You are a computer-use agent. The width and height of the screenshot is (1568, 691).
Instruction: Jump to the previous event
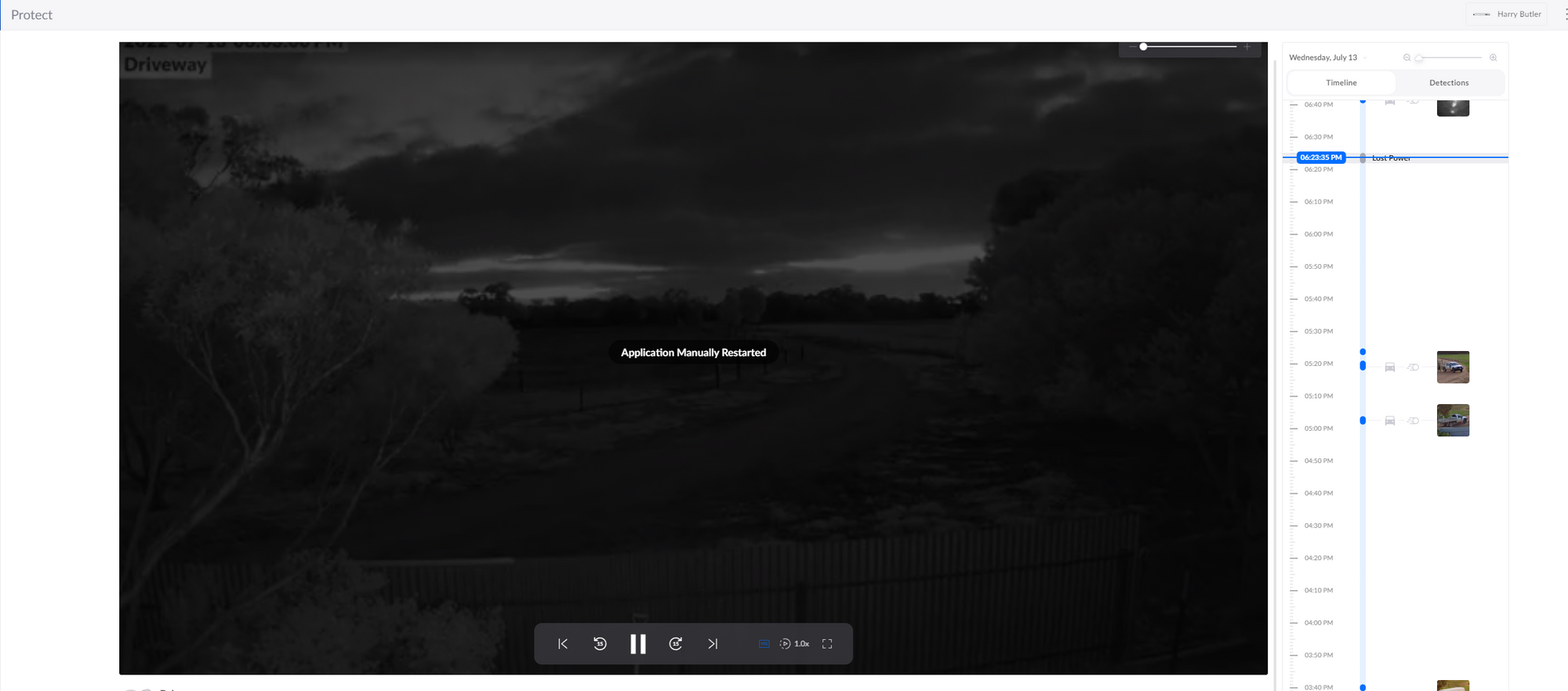[x=563, y=644]
